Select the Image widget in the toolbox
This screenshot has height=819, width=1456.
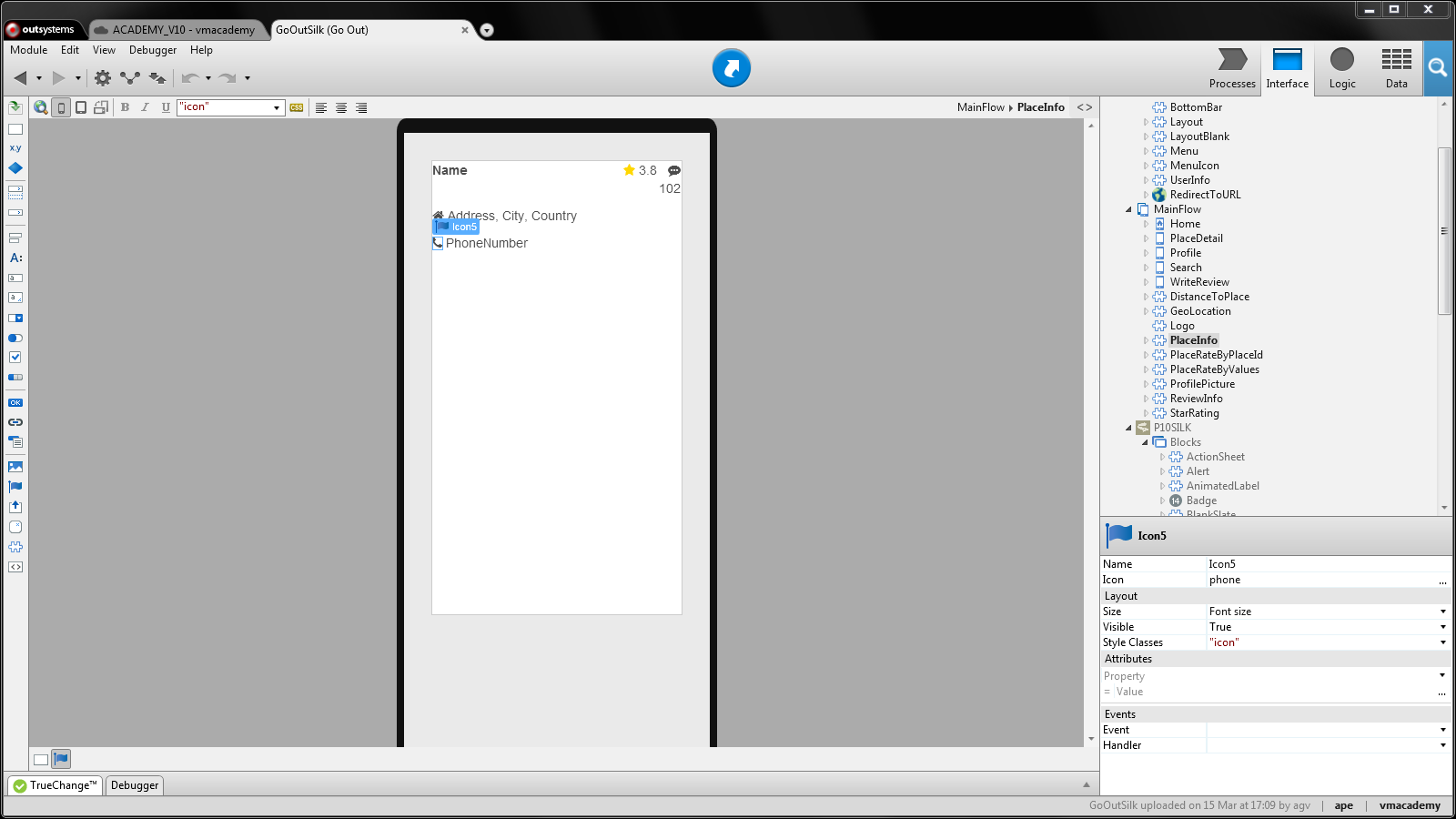click(15, 467)
